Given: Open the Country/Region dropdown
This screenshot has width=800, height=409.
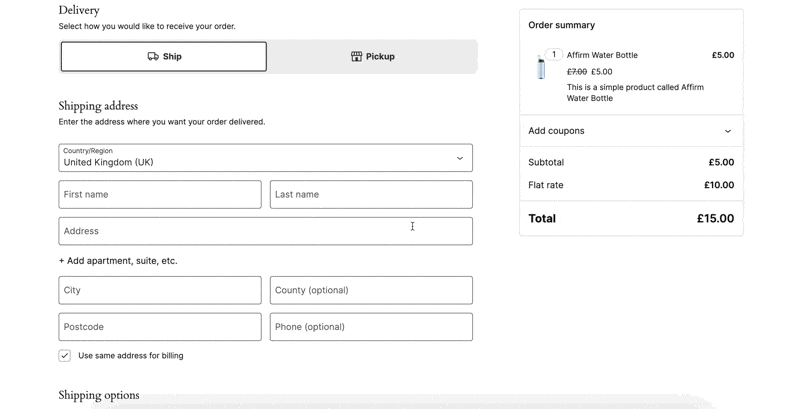Looking at the screenshot, I should coord(265,158).
